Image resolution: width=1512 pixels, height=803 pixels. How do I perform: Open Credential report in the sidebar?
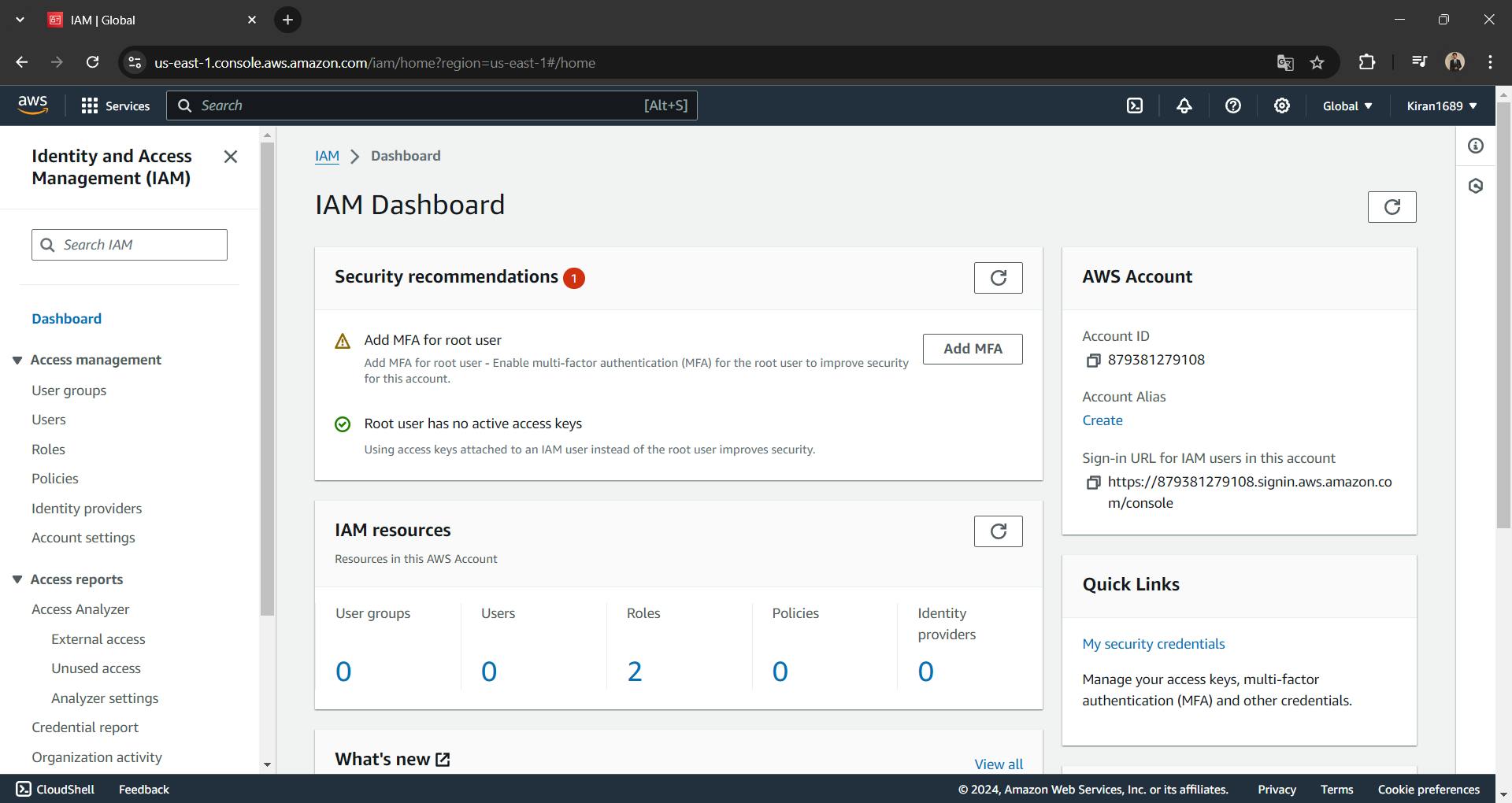(x=85, y=727)
